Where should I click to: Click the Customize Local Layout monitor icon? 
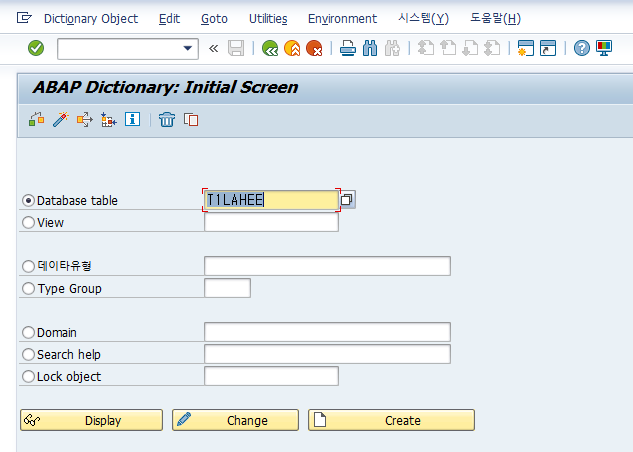coord(604,48)
